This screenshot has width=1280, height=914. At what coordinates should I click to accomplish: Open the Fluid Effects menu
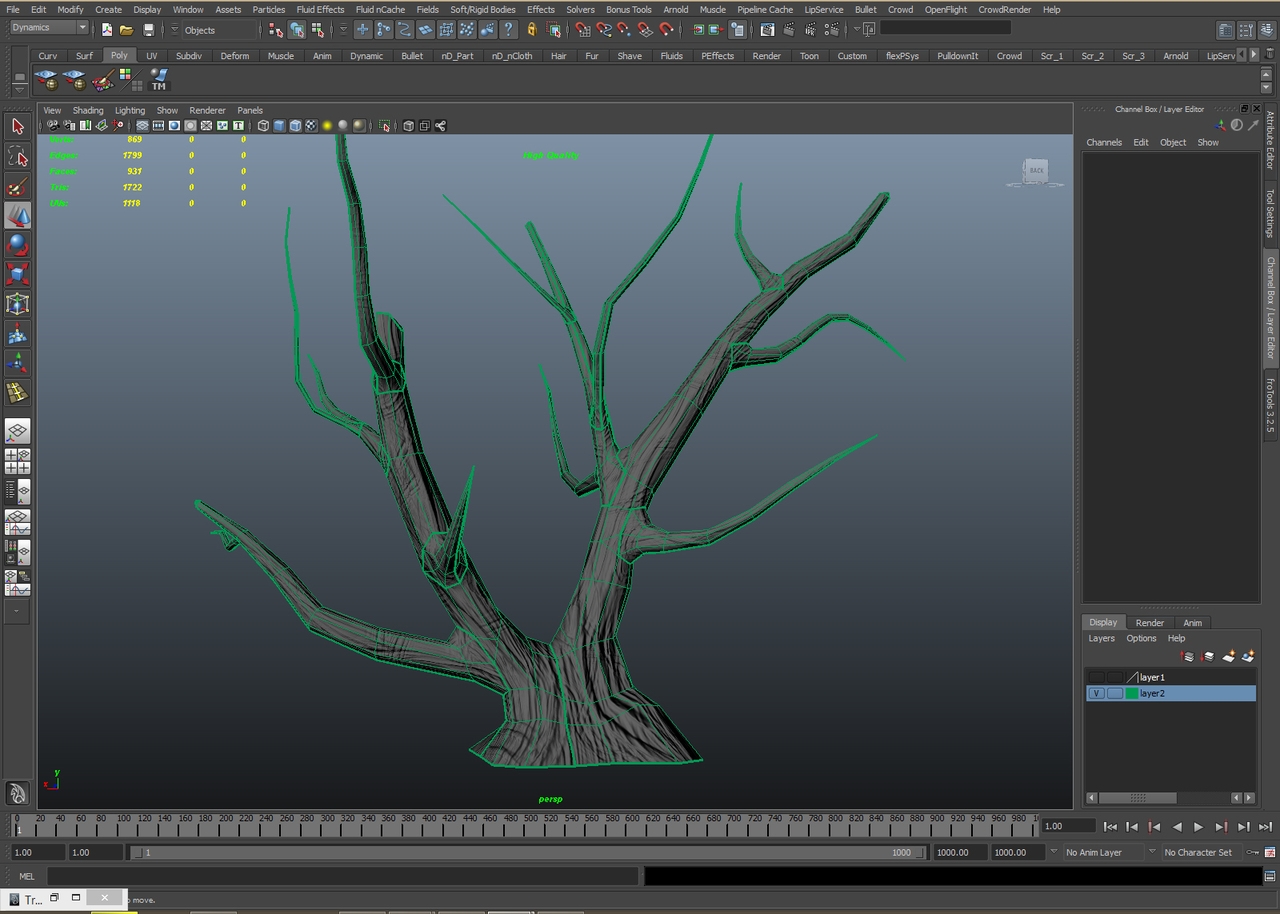click(x=320, y=9)
